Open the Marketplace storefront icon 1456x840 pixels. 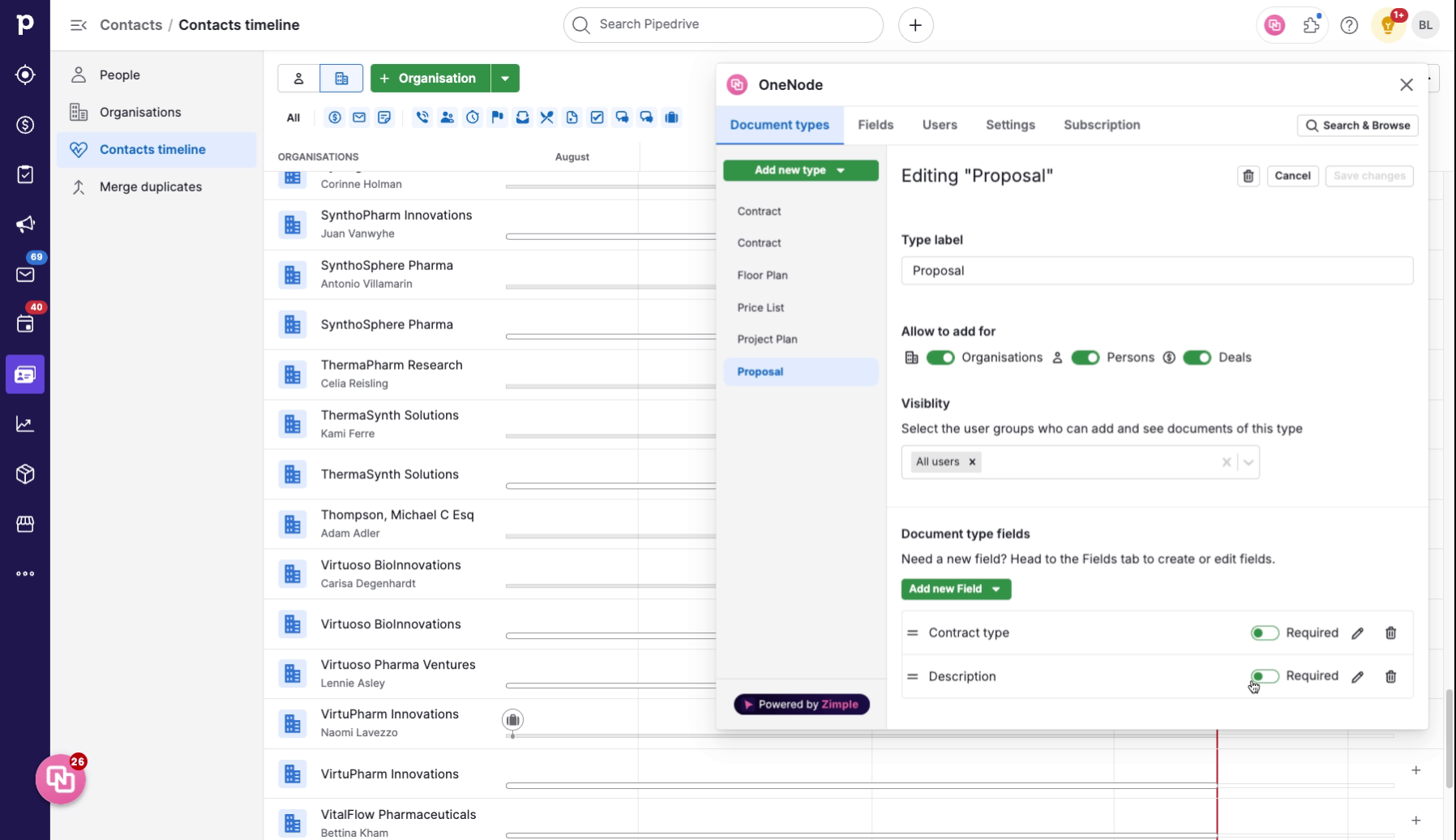25,524
